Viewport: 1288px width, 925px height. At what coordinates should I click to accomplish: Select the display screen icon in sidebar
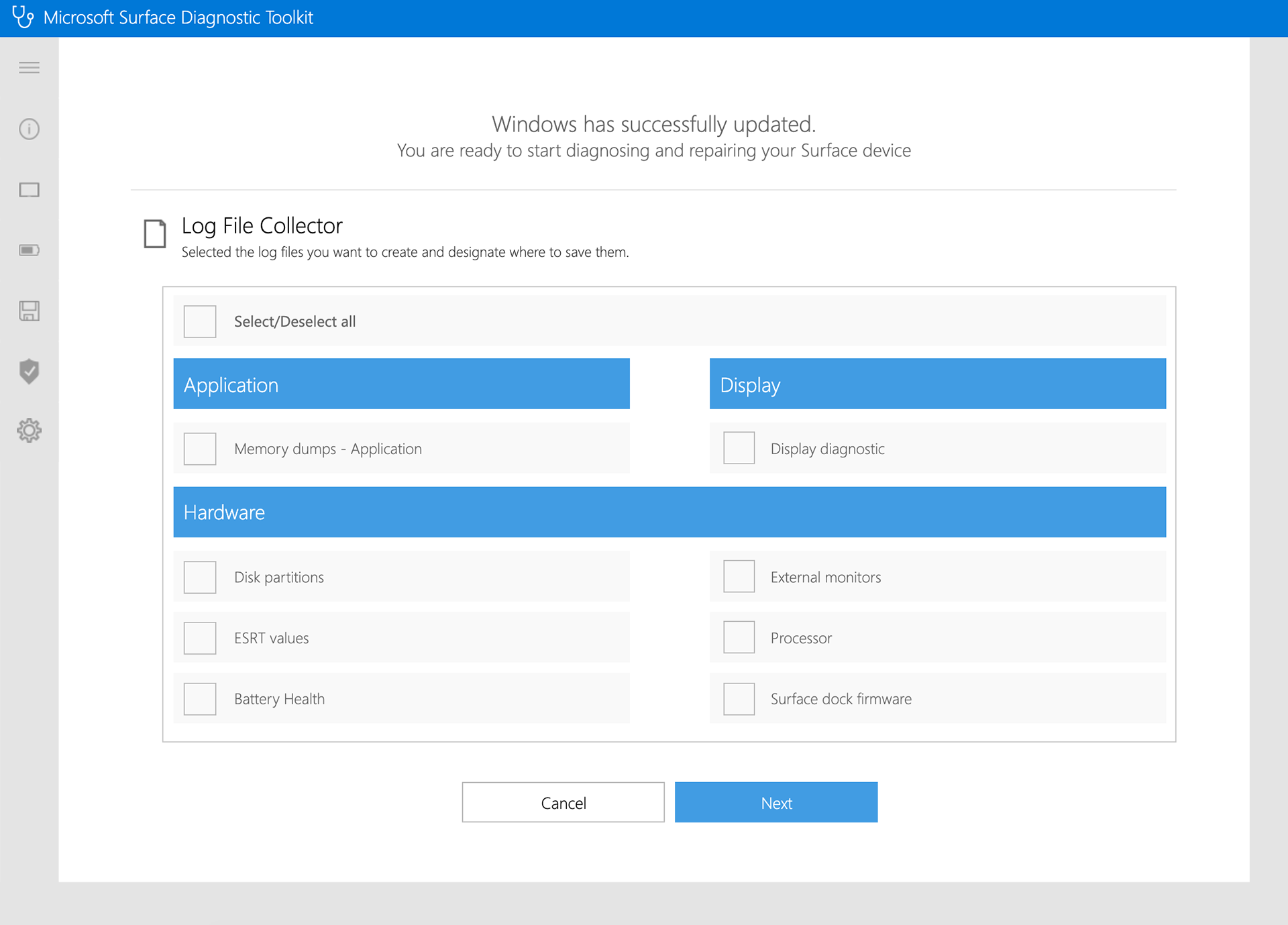click(29, 190)
